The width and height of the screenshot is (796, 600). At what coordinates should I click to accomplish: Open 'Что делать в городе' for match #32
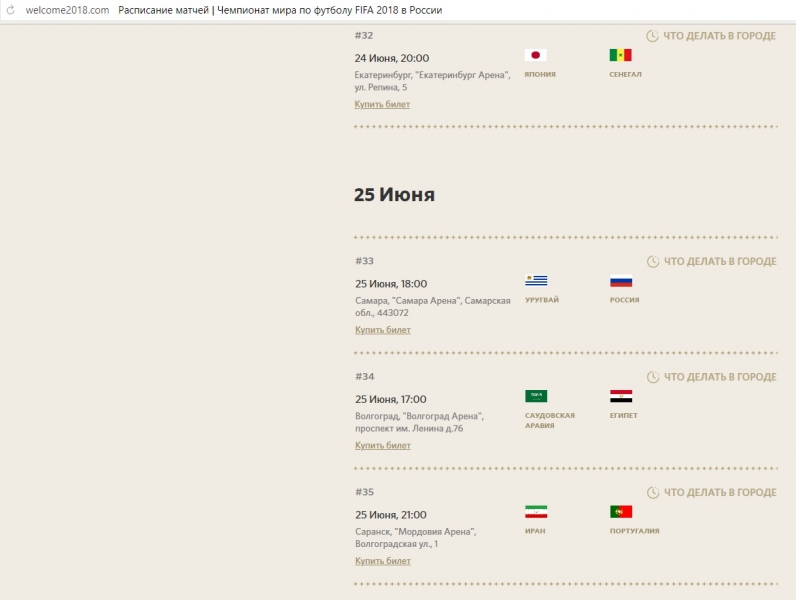pyautogui.click(x=711, y=36)
